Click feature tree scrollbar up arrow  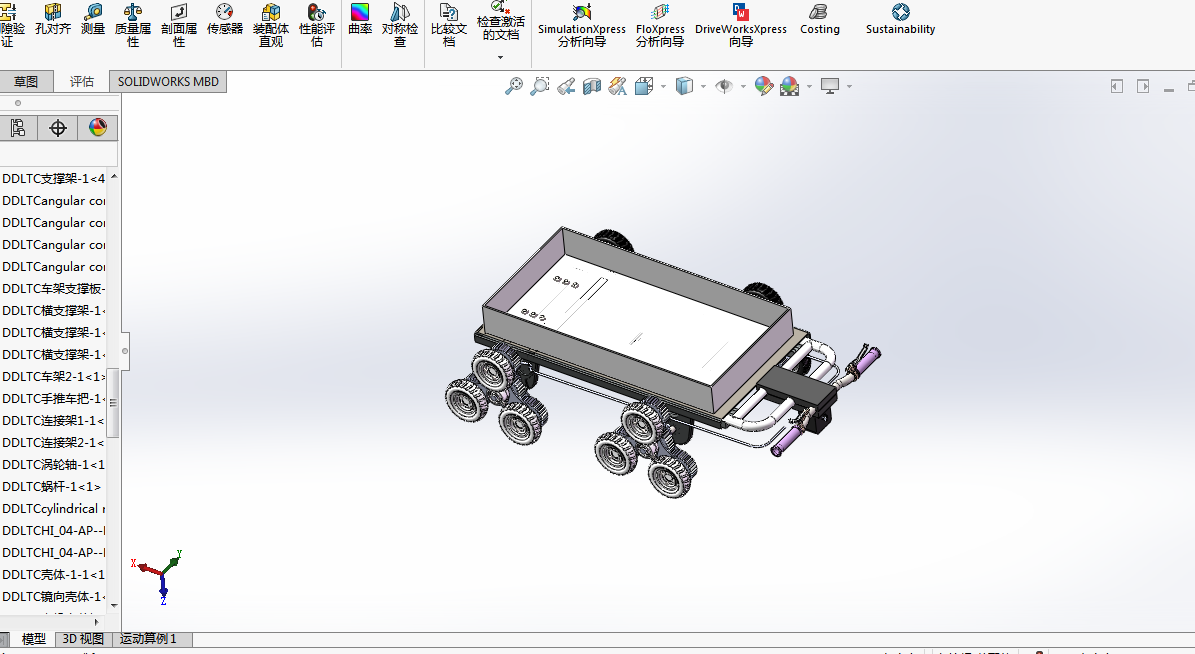tap(114, 177)
